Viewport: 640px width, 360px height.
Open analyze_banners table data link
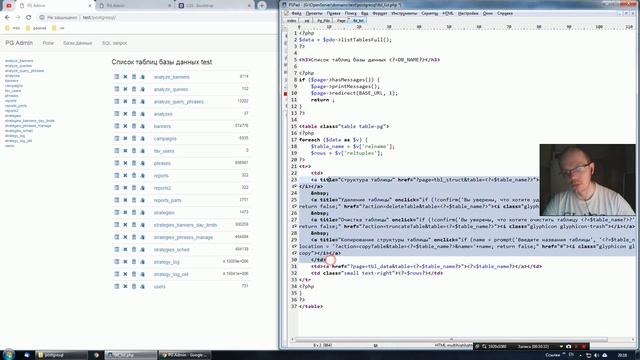click(171, 77)
